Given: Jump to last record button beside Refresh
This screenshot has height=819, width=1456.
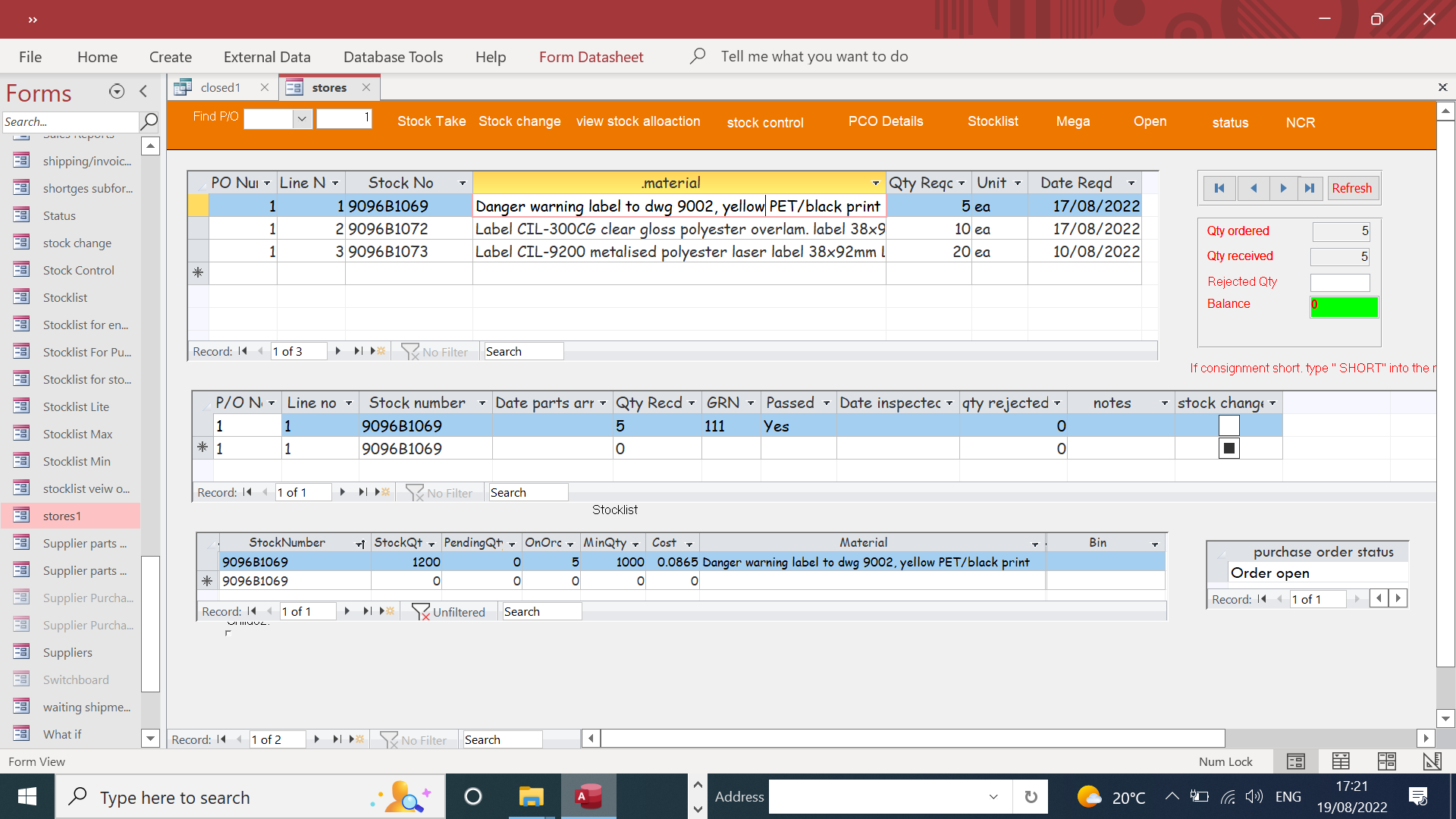Looking at the screenshot, I should tap(1310, 188).
